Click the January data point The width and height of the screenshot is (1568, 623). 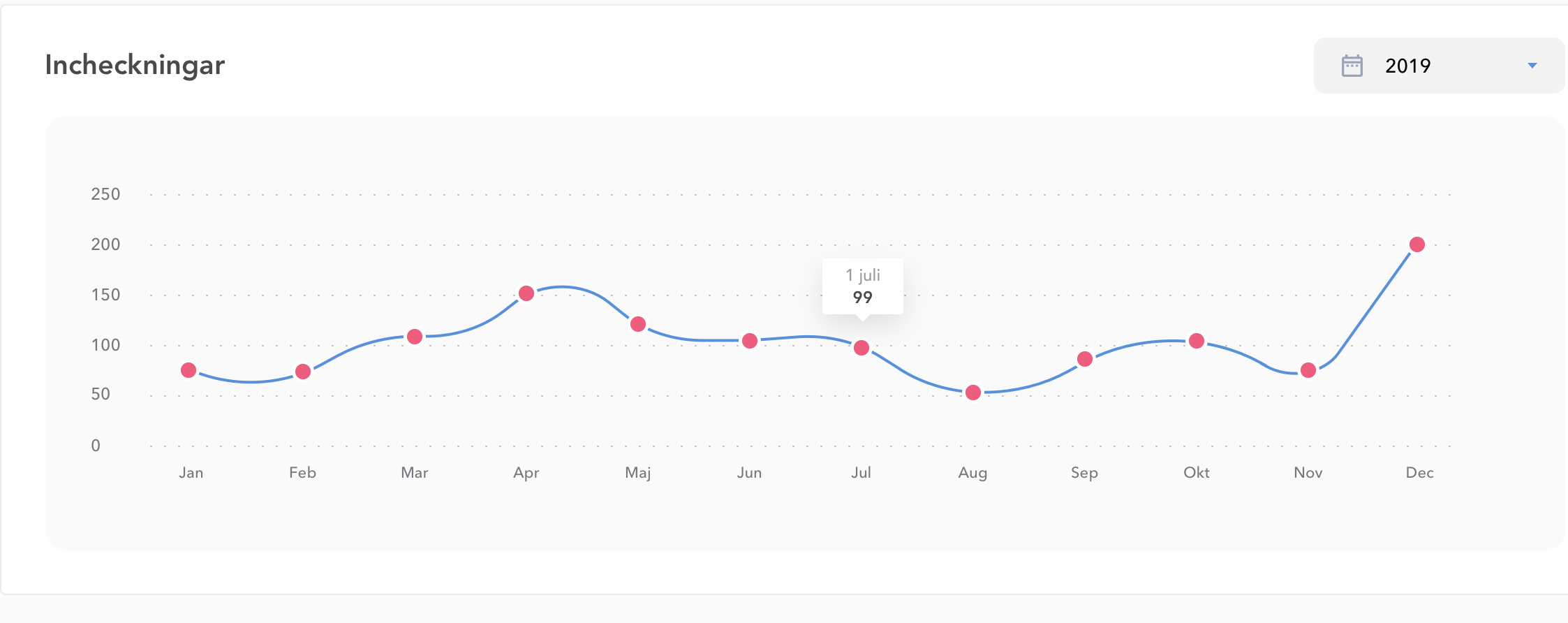click(188, 370)
